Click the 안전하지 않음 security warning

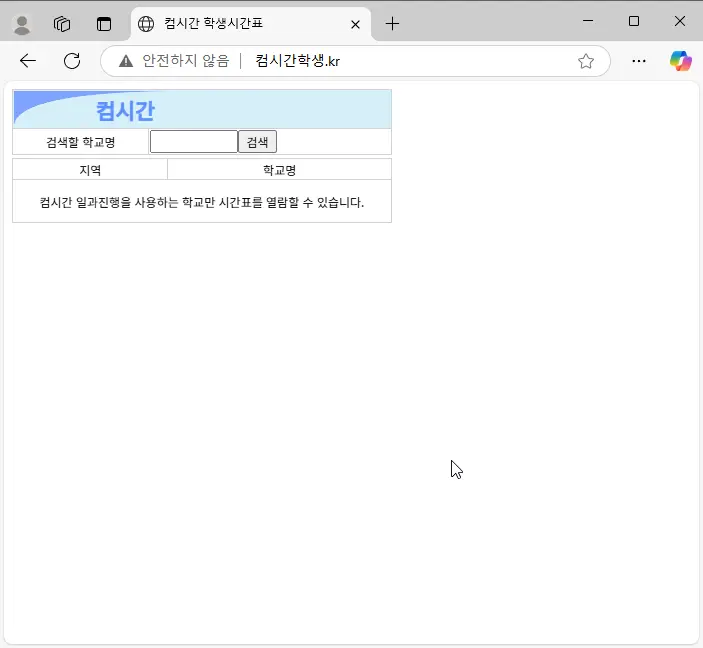pos(174,61)
